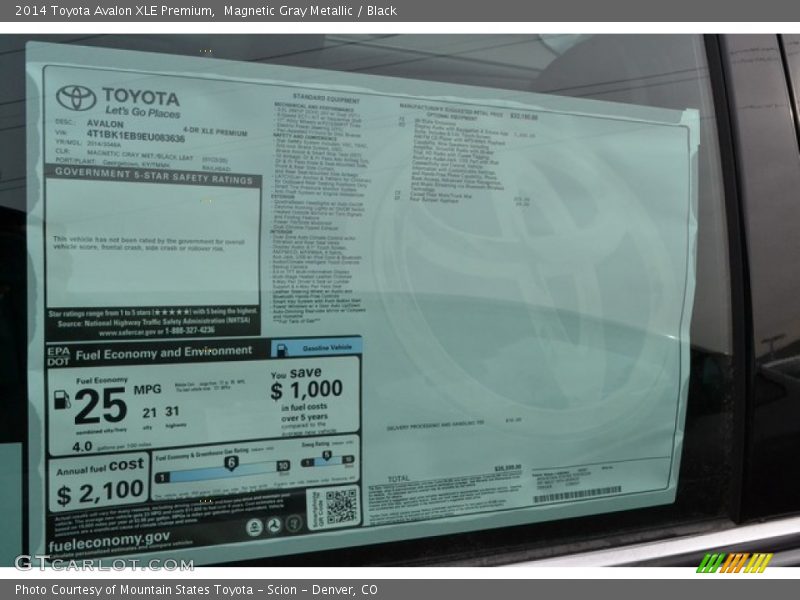This screenshot has width=800, height=600.
Task: Select the five-star rating symbols
Action: tap(170, 312)
